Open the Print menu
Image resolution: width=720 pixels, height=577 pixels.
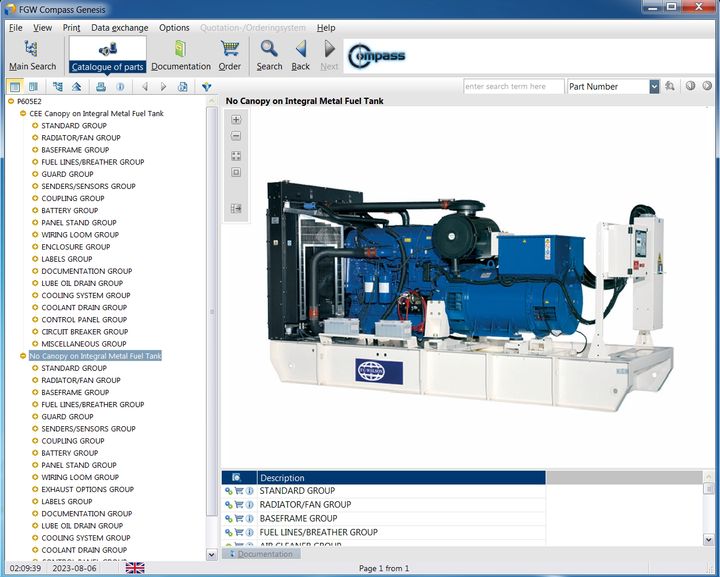pos(71,28)
